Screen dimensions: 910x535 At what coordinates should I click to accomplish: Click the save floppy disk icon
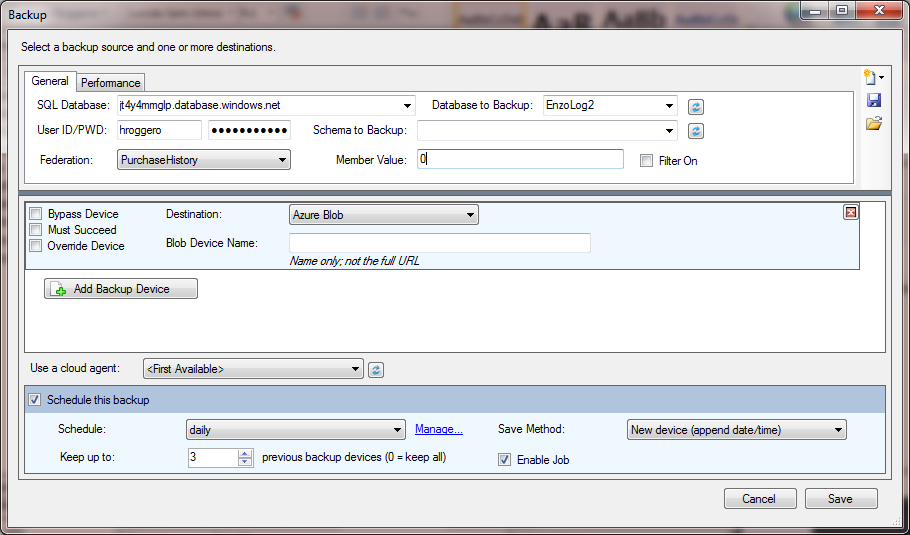[873, 100]
